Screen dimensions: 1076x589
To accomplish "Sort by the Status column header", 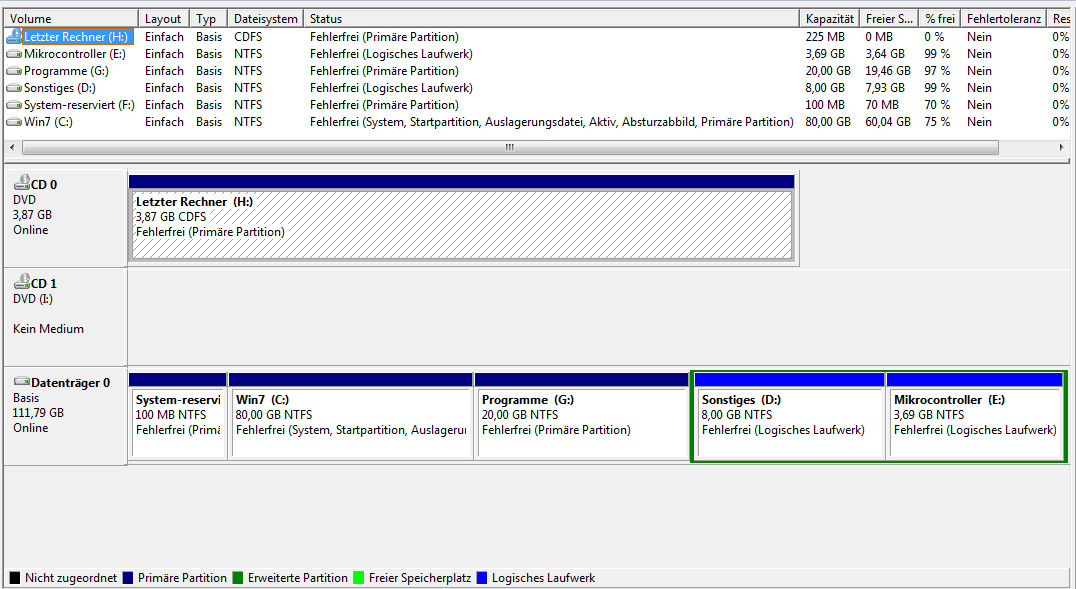I will [551, 19].
